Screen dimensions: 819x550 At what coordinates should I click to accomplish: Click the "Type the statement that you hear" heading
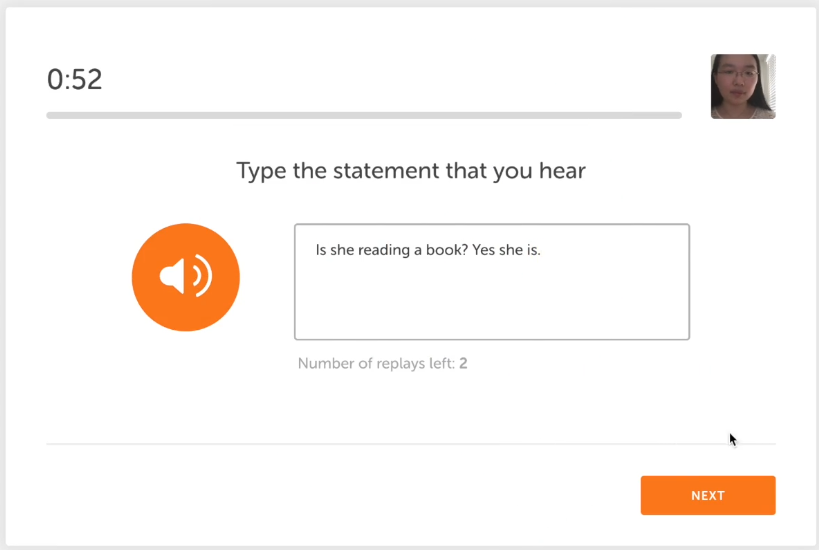click(411, 171)
